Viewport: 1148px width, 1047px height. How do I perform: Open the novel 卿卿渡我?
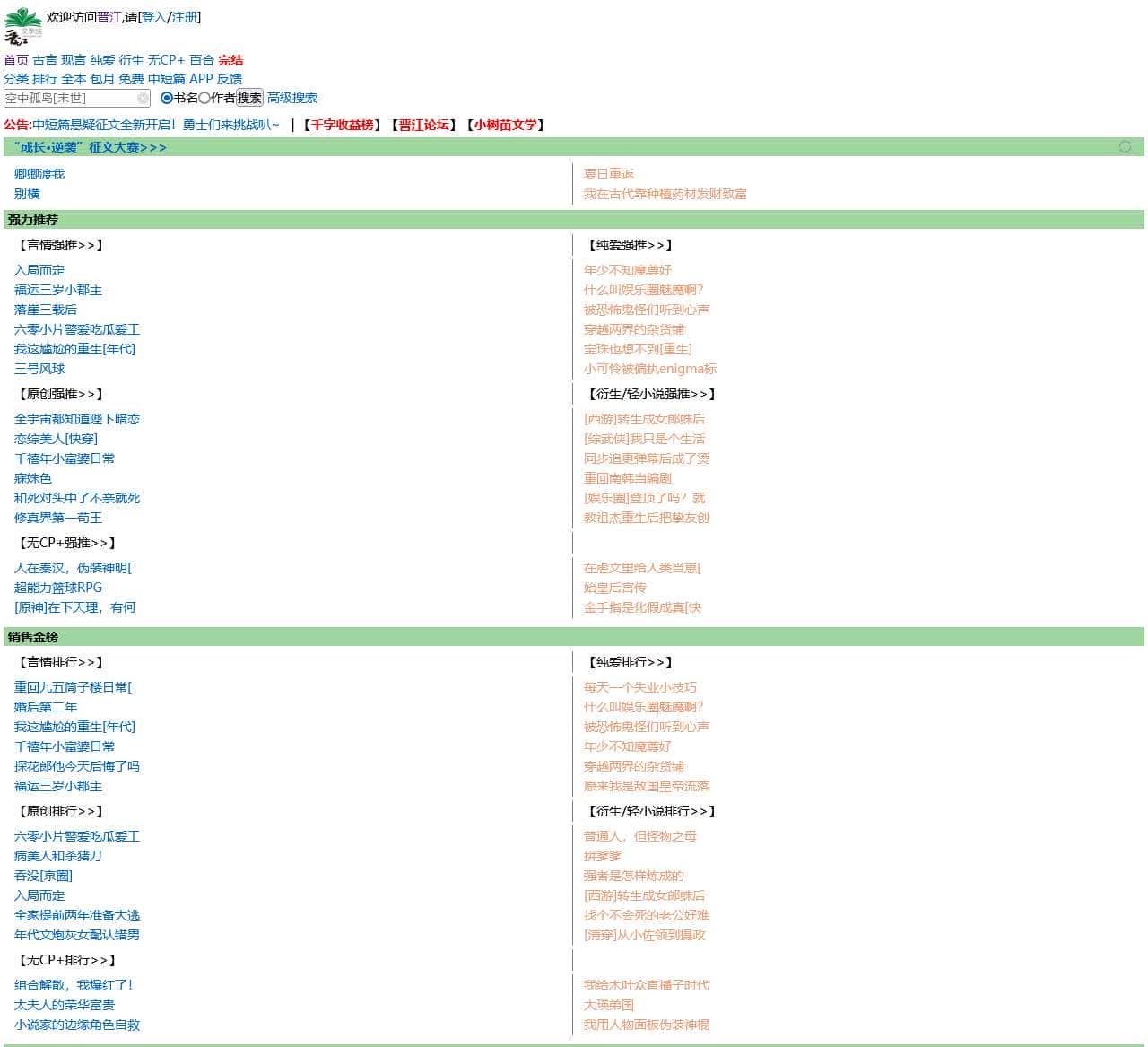click(x=39, y=174)
